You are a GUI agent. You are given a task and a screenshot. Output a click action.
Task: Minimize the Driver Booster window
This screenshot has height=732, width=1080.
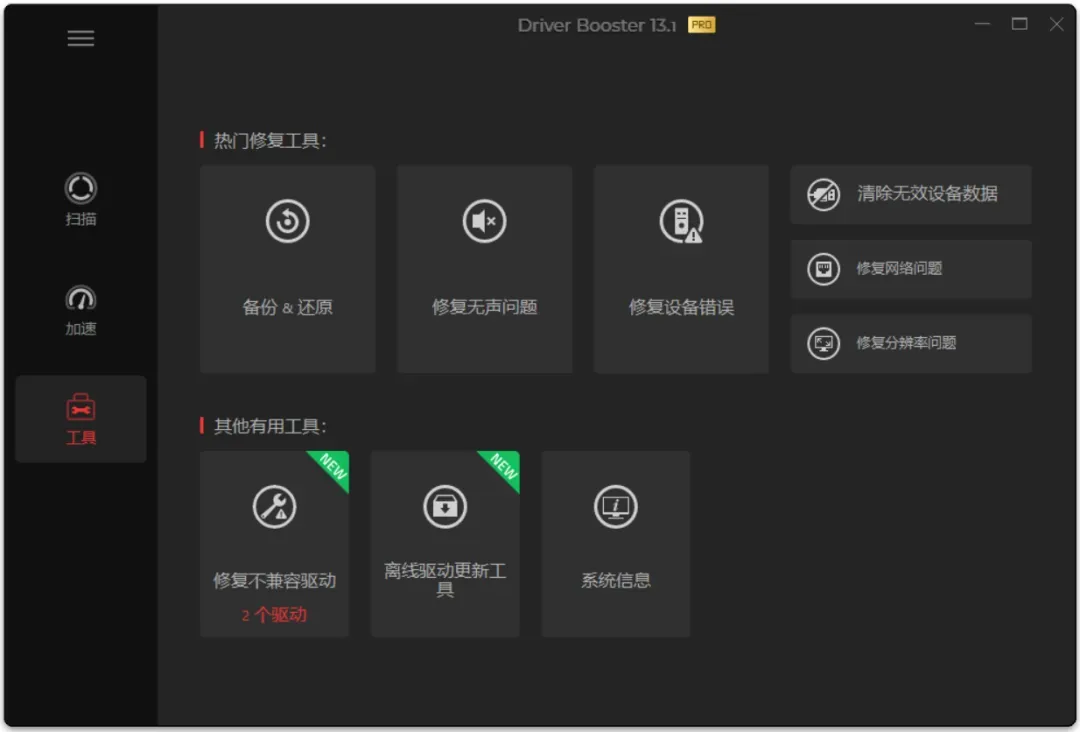pyautogui.click(x=982, y=24)
